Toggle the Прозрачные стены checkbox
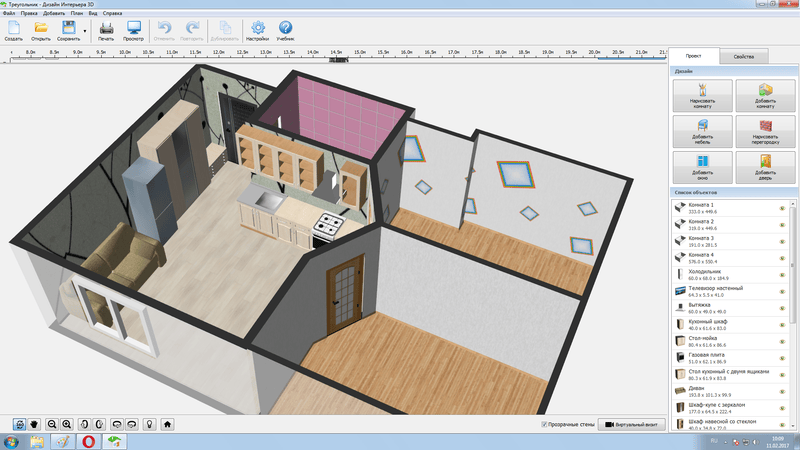 (x=543, y=424)
